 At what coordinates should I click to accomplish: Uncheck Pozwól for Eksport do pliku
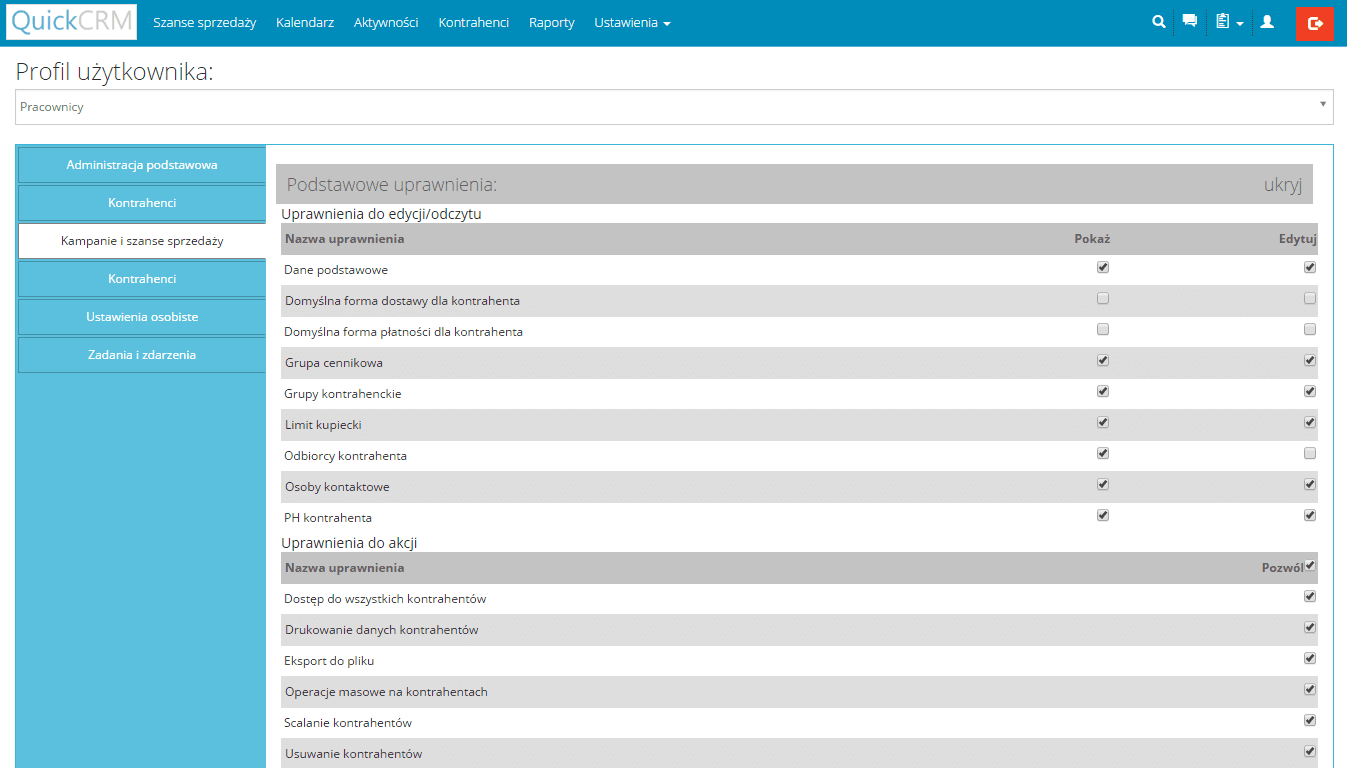tap(1310, 659)
